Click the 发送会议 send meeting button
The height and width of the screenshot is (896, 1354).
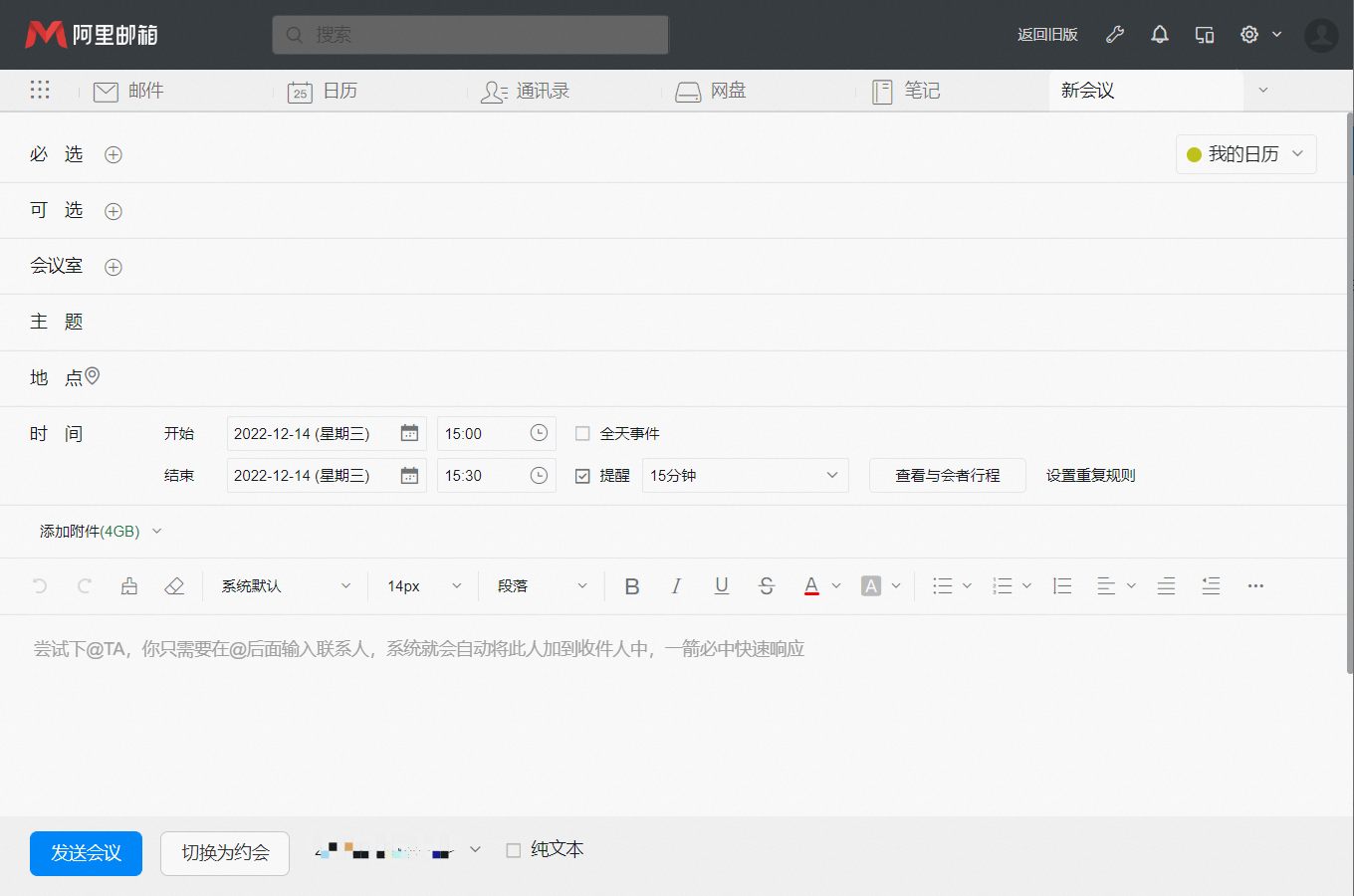(86, 853)
